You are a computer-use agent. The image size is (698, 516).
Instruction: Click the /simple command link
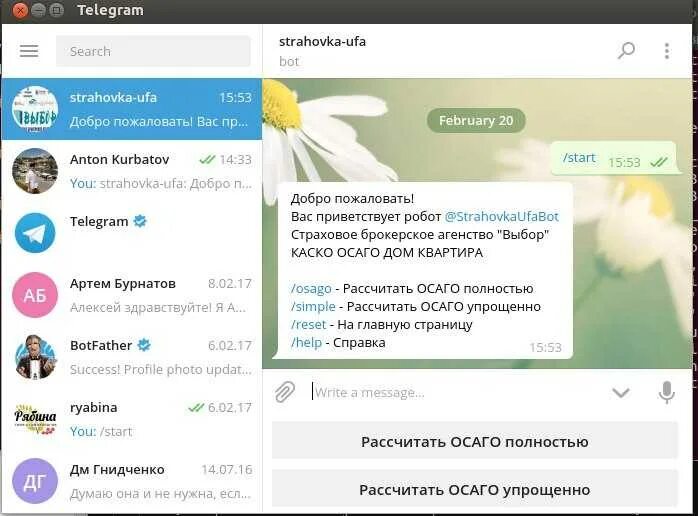click(x=313, y=306)
